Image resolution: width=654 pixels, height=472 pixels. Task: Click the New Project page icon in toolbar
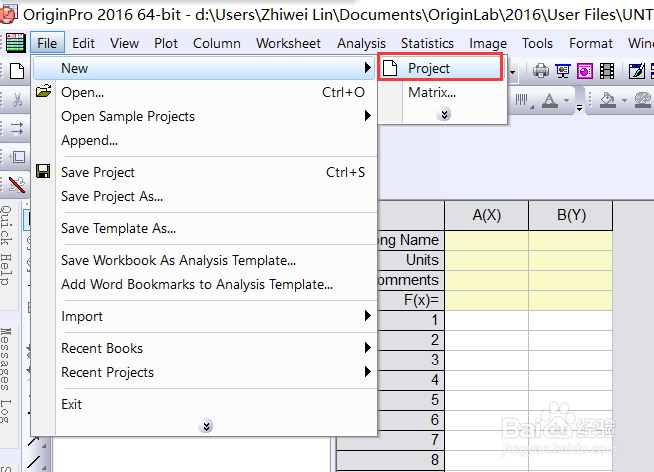pyautogui.click(x=17, y=71)
